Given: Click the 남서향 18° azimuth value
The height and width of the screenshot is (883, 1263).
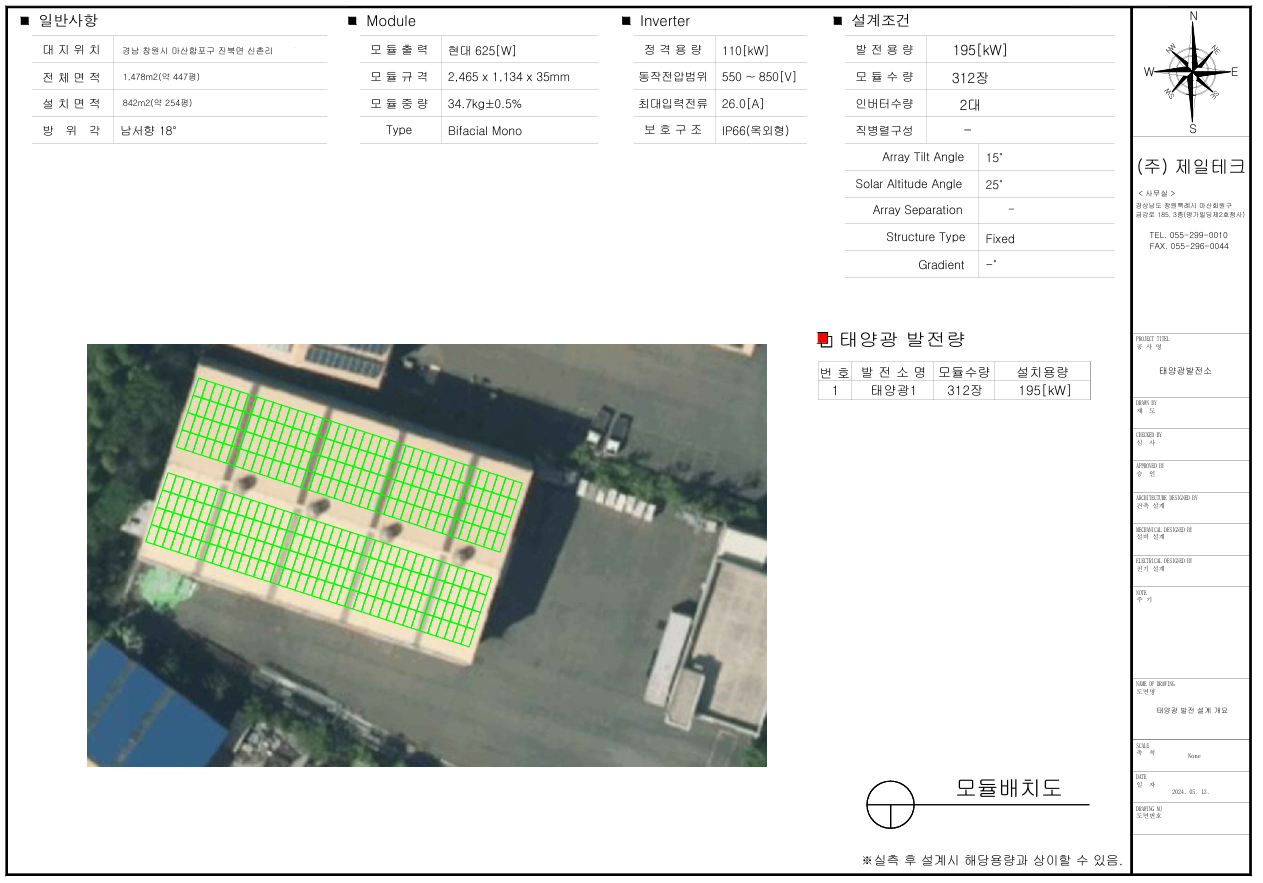Looking at the screenshot, I should [148, 130].
